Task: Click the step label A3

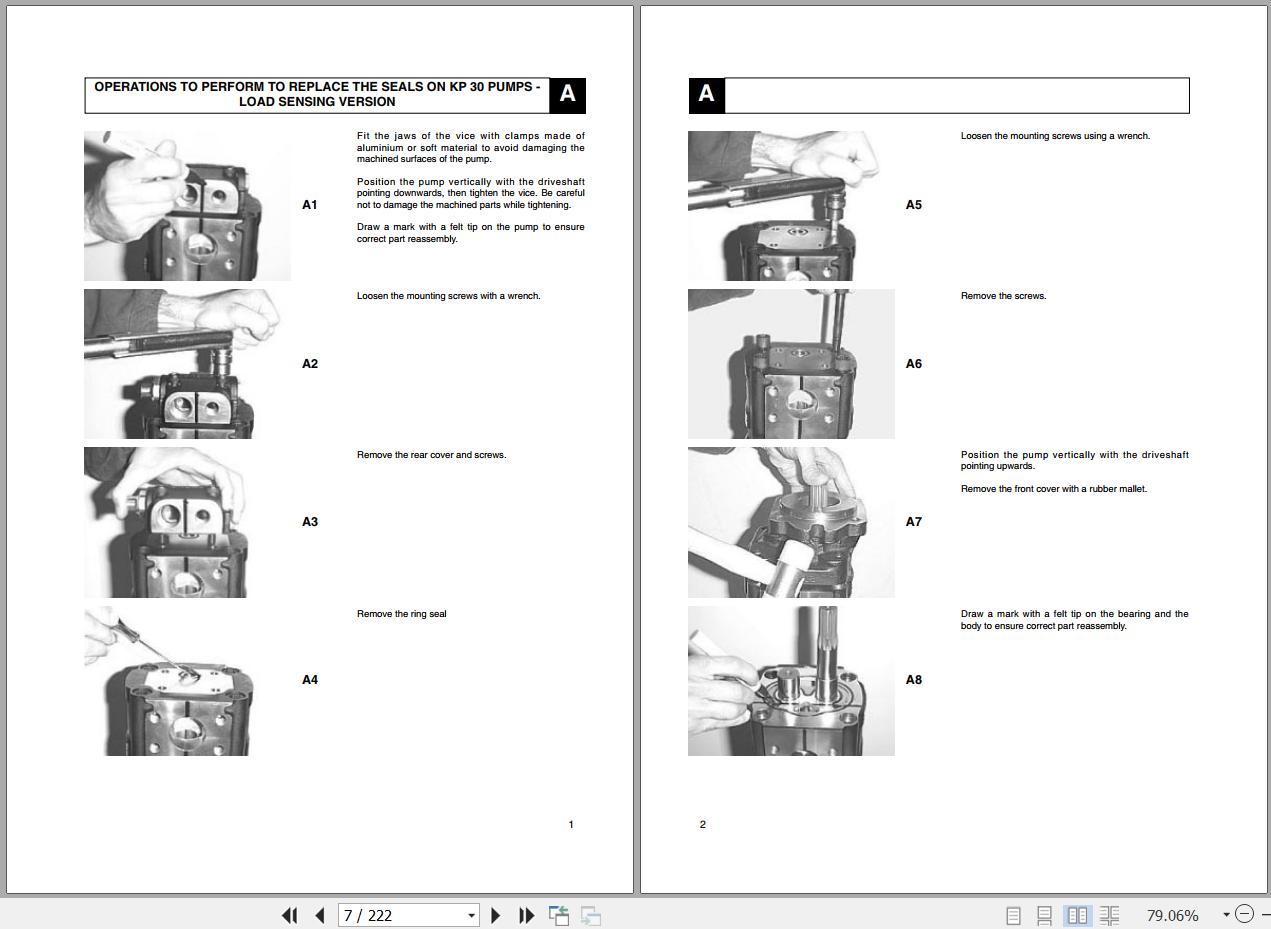Action: (310, 521)
